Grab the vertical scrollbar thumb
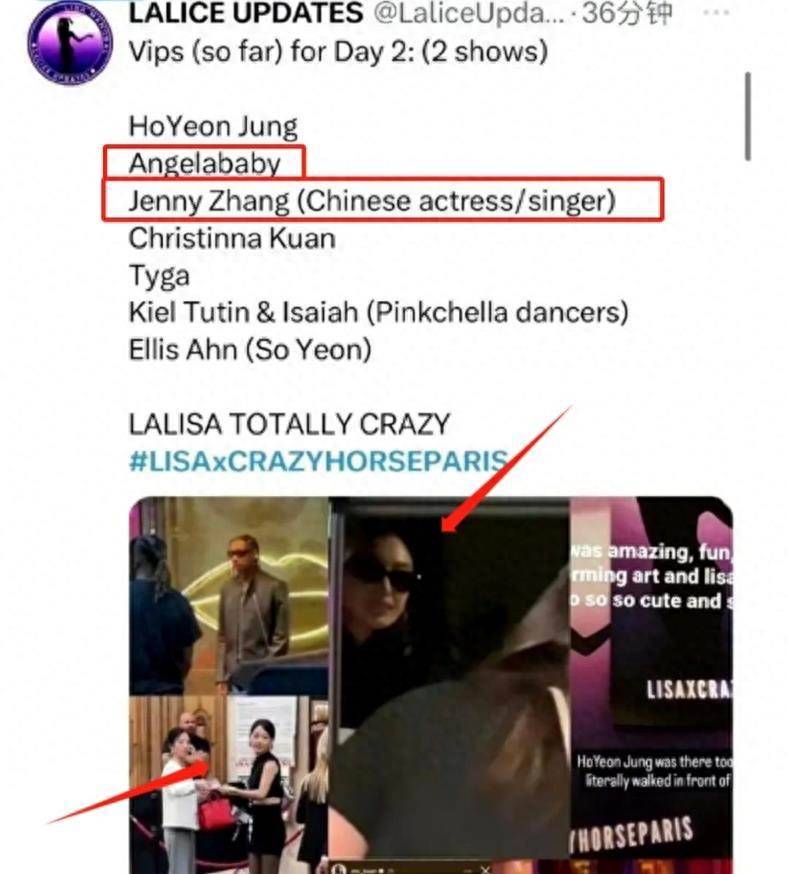789x874 pixels. click(748, 116)
